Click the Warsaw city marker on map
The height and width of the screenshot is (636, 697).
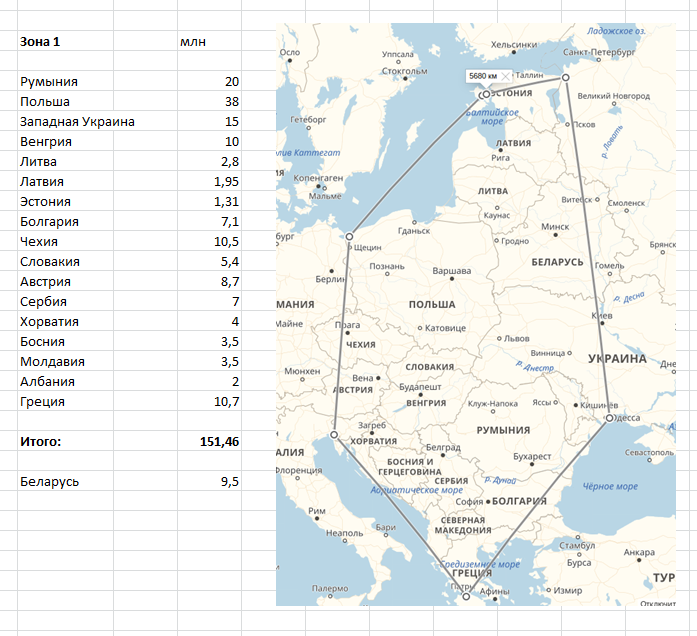(x=451, y=279)
